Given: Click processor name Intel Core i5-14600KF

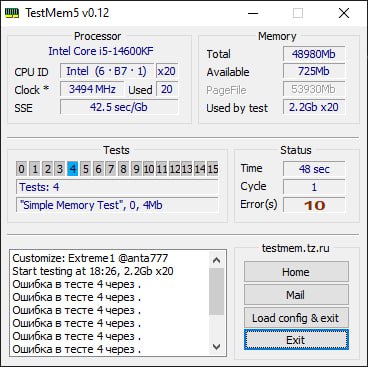Looking at the screenshot, I should pos(101,51).
